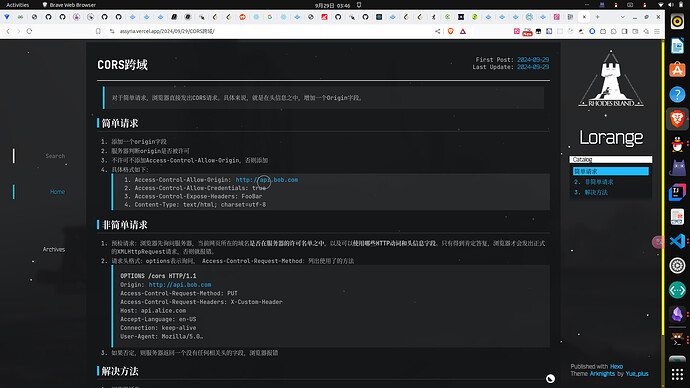Follow the Hexo link in footer
690x388 pixels.
[616, 366]
